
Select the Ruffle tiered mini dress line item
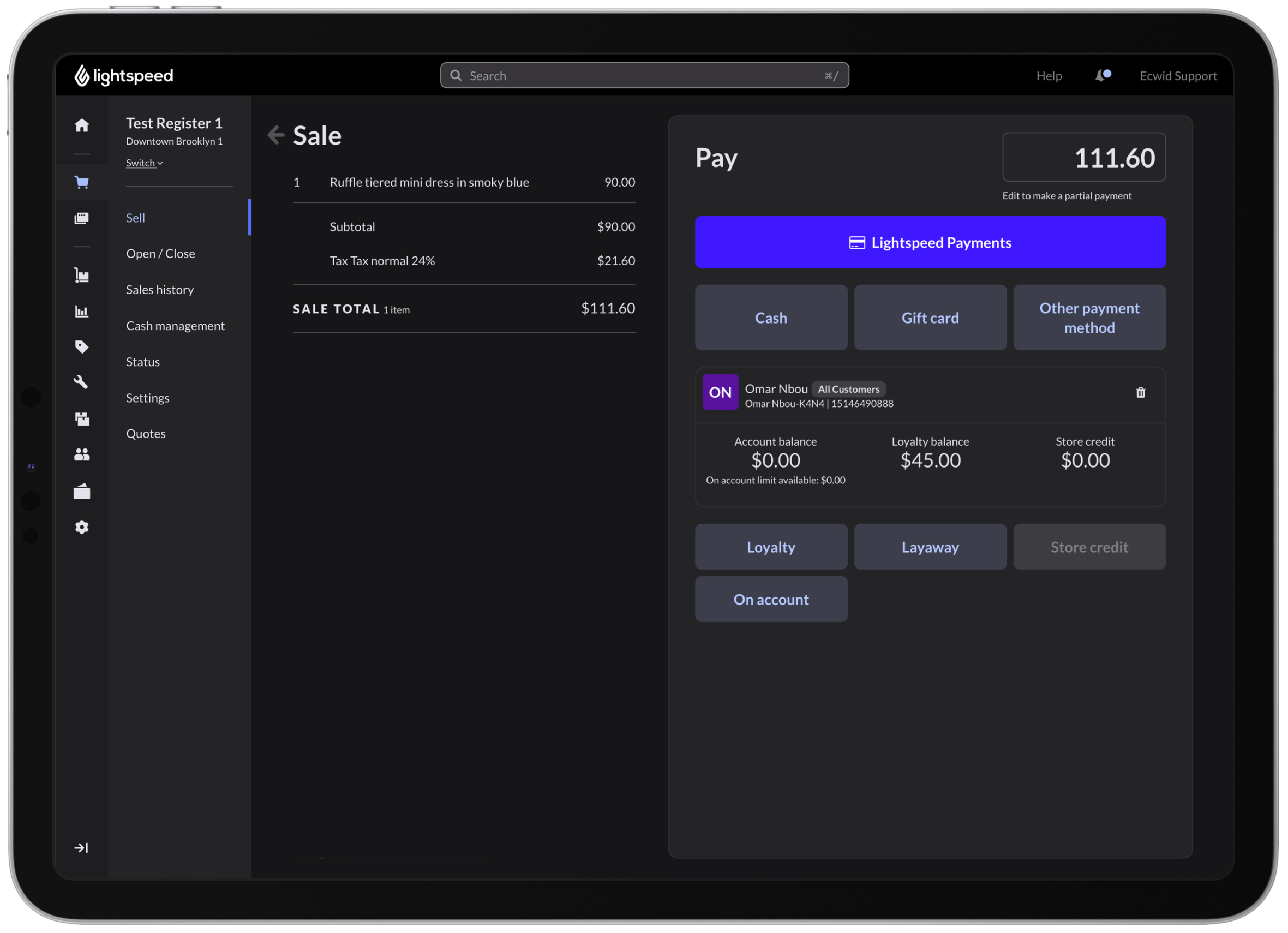(464, 182)
